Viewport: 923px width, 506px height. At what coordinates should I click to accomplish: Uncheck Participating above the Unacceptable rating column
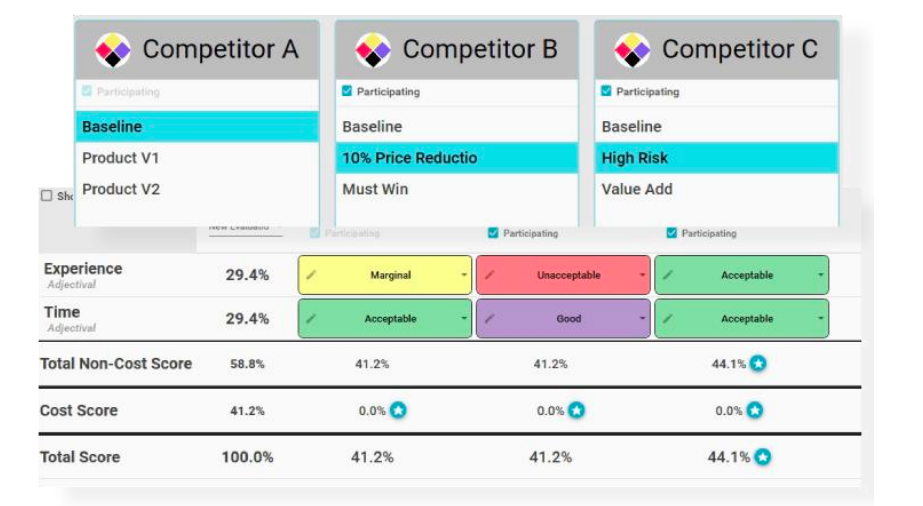coord(493,233)
